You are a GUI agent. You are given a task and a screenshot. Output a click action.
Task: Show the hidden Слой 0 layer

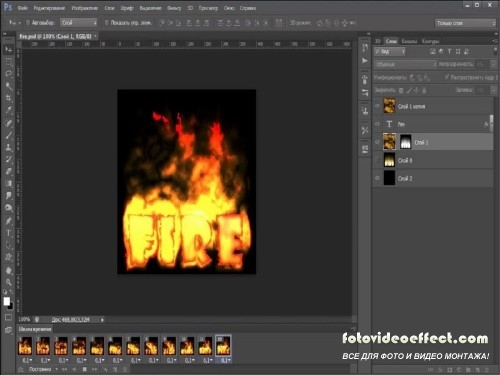click(x=377, y=160)
